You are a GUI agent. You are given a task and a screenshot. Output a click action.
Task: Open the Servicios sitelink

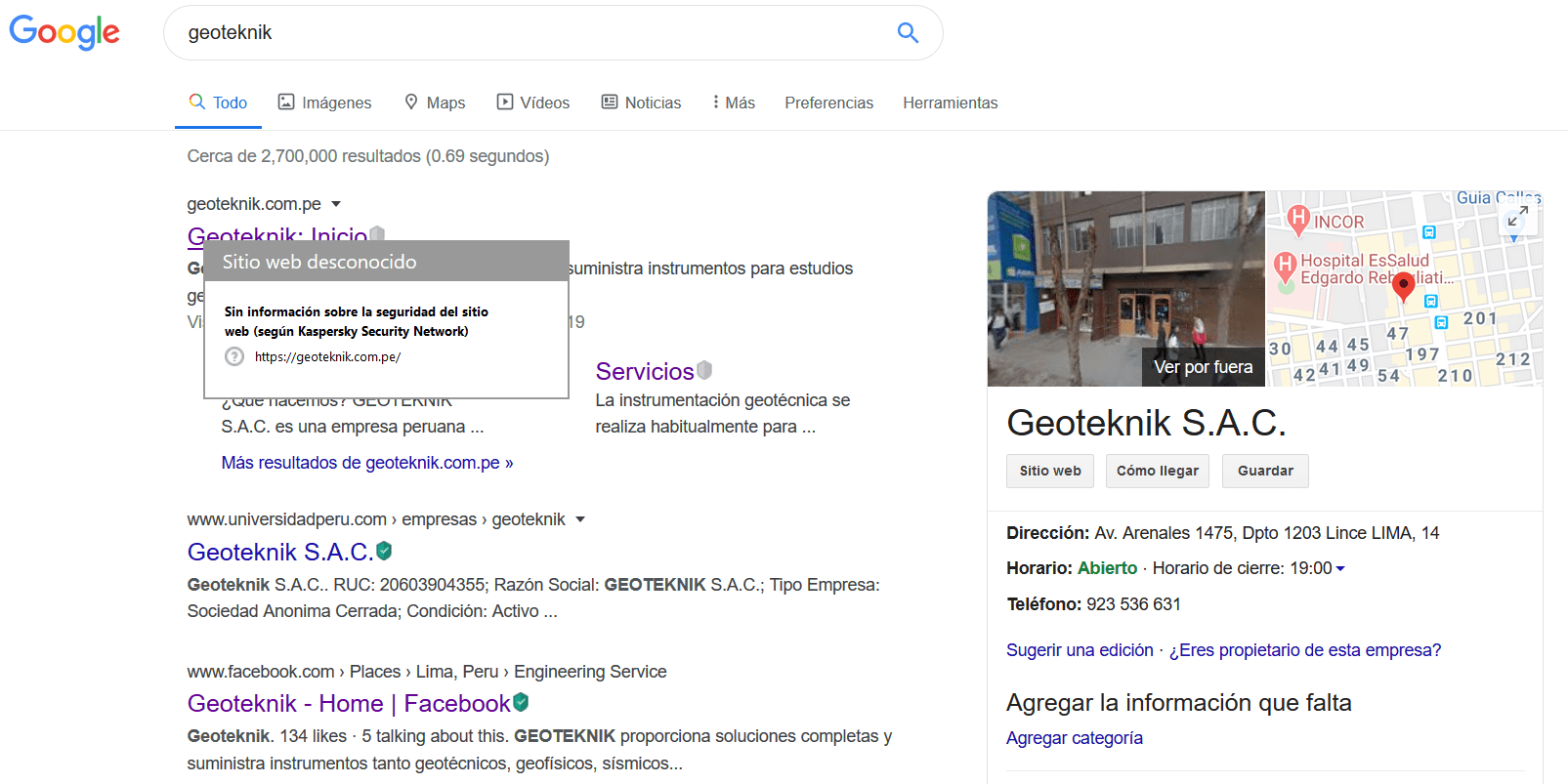[x=645, y=371]
